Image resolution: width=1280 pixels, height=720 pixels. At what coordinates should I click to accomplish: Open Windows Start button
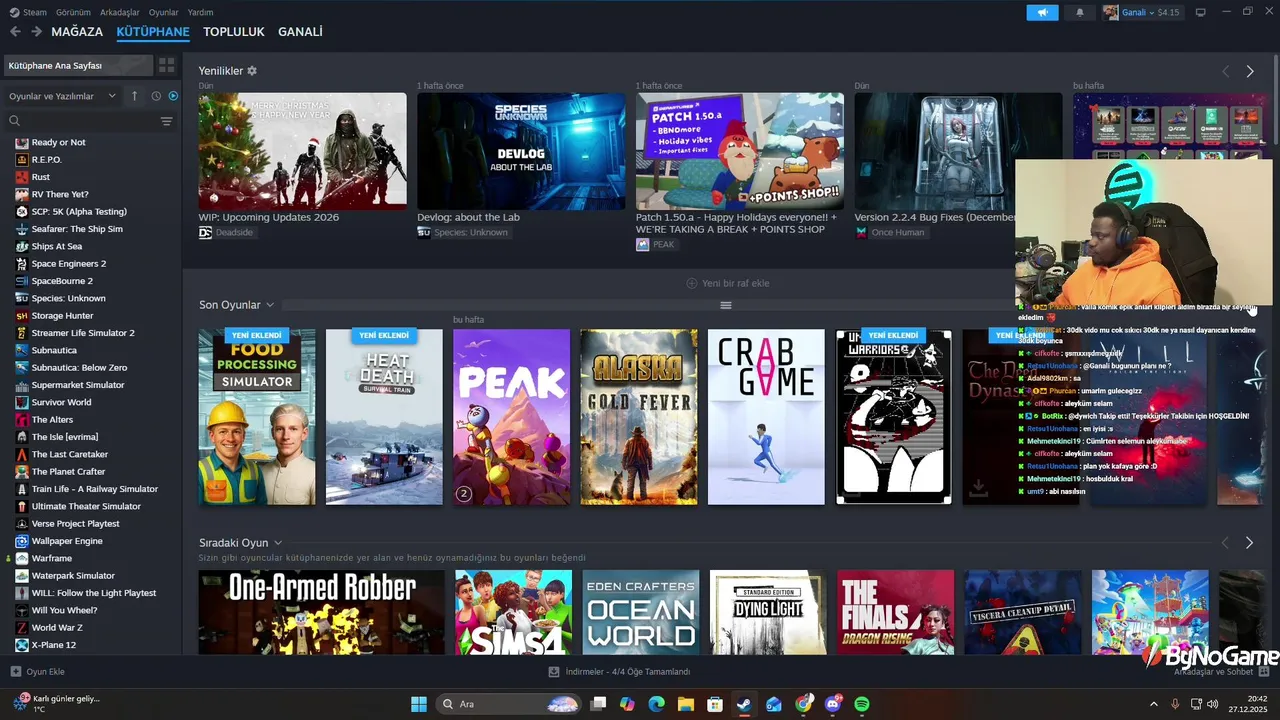coord(419,704)
